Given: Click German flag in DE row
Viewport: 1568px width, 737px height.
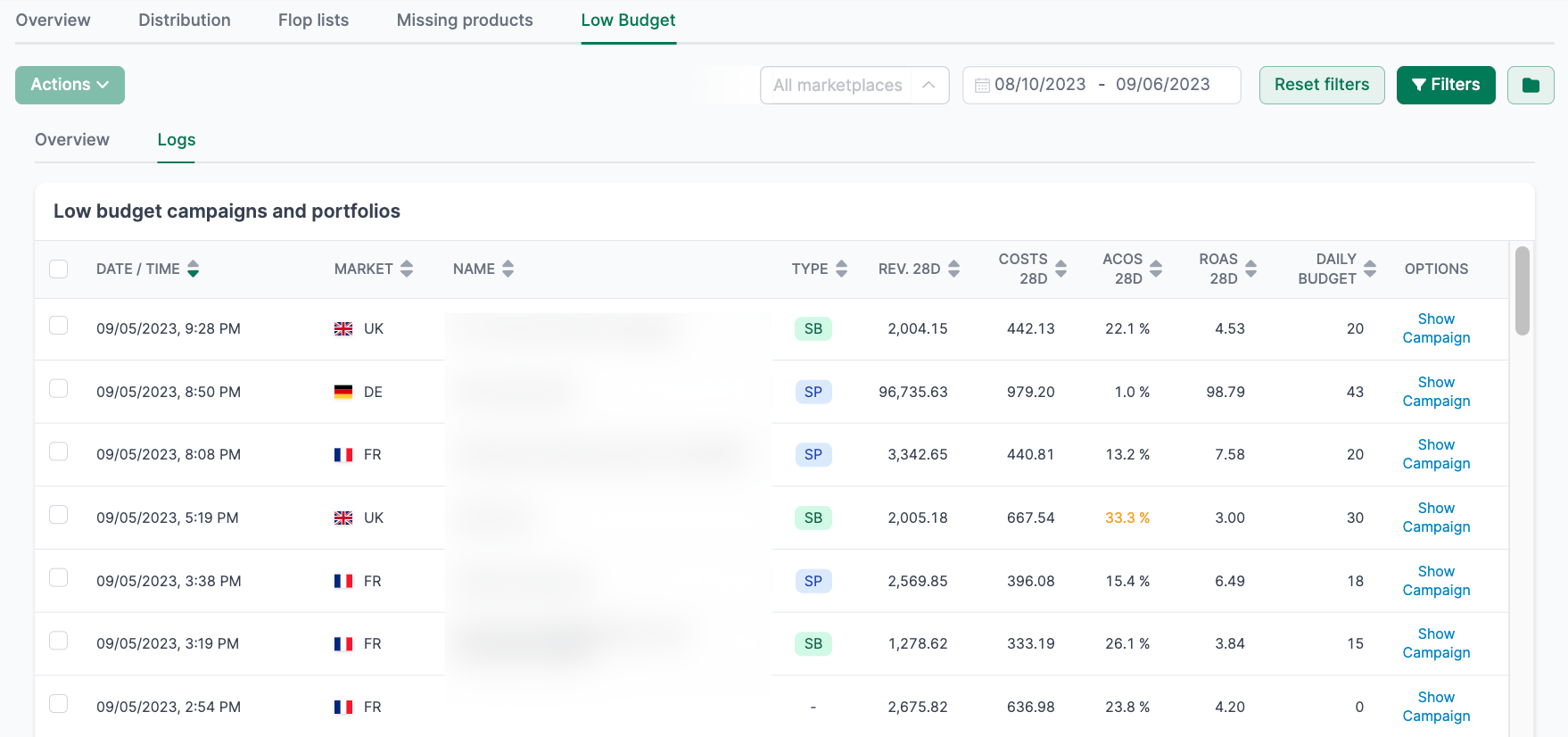Looking at the screenshot, I should point(343,392).
